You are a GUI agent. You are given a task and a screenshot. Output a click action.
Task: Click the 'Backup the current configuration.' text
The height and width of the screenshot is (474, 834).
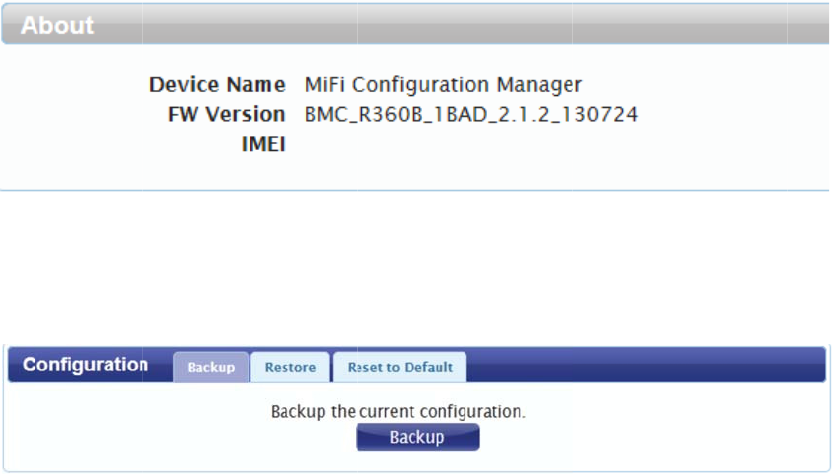(x=398, y=411)
